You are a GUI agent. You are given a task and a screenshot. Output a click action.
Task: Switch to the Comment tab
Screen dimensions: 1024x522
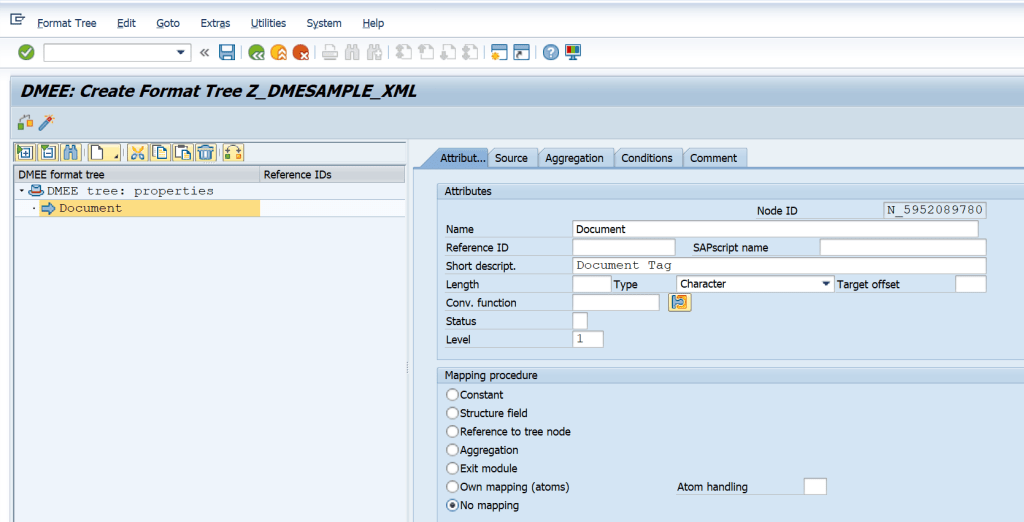[713, 158]
